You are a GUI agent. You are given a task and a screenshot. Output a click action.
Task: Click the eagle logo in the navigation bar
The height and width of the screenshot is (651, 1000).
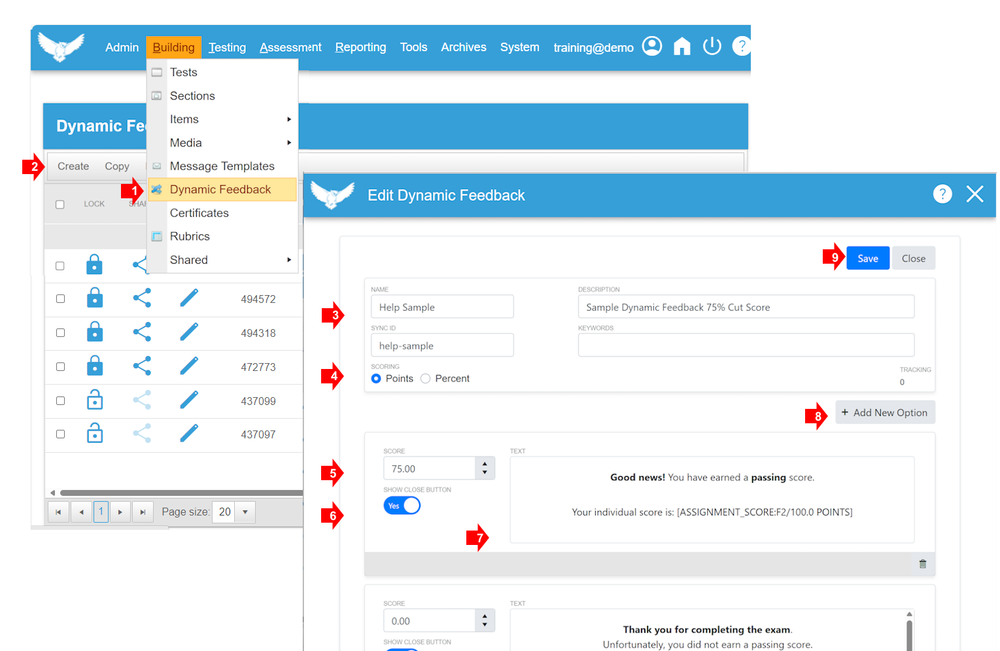[x=60, y=44]
